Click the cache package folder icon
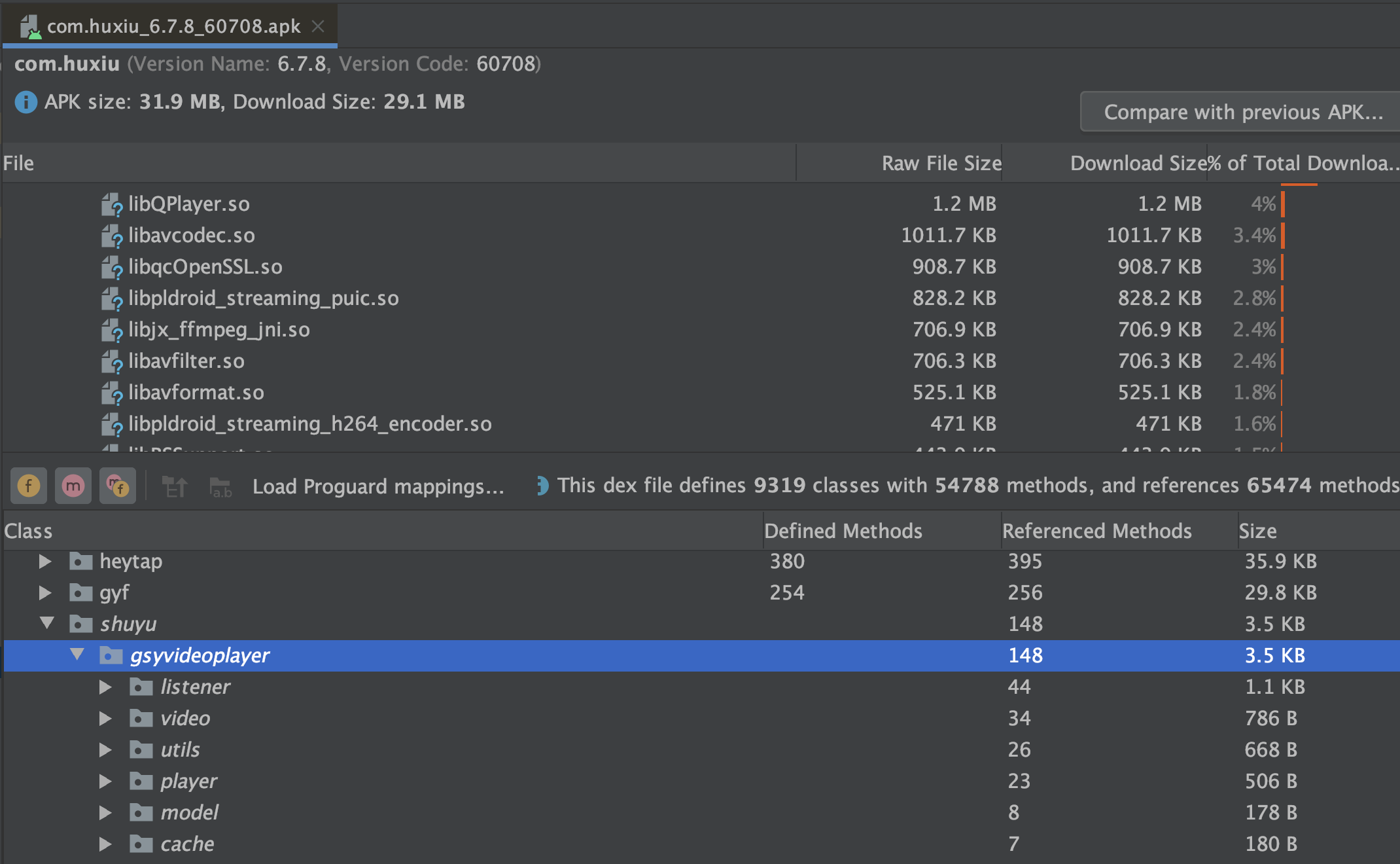Screen dimensions: 1400x864 point(141,844)
